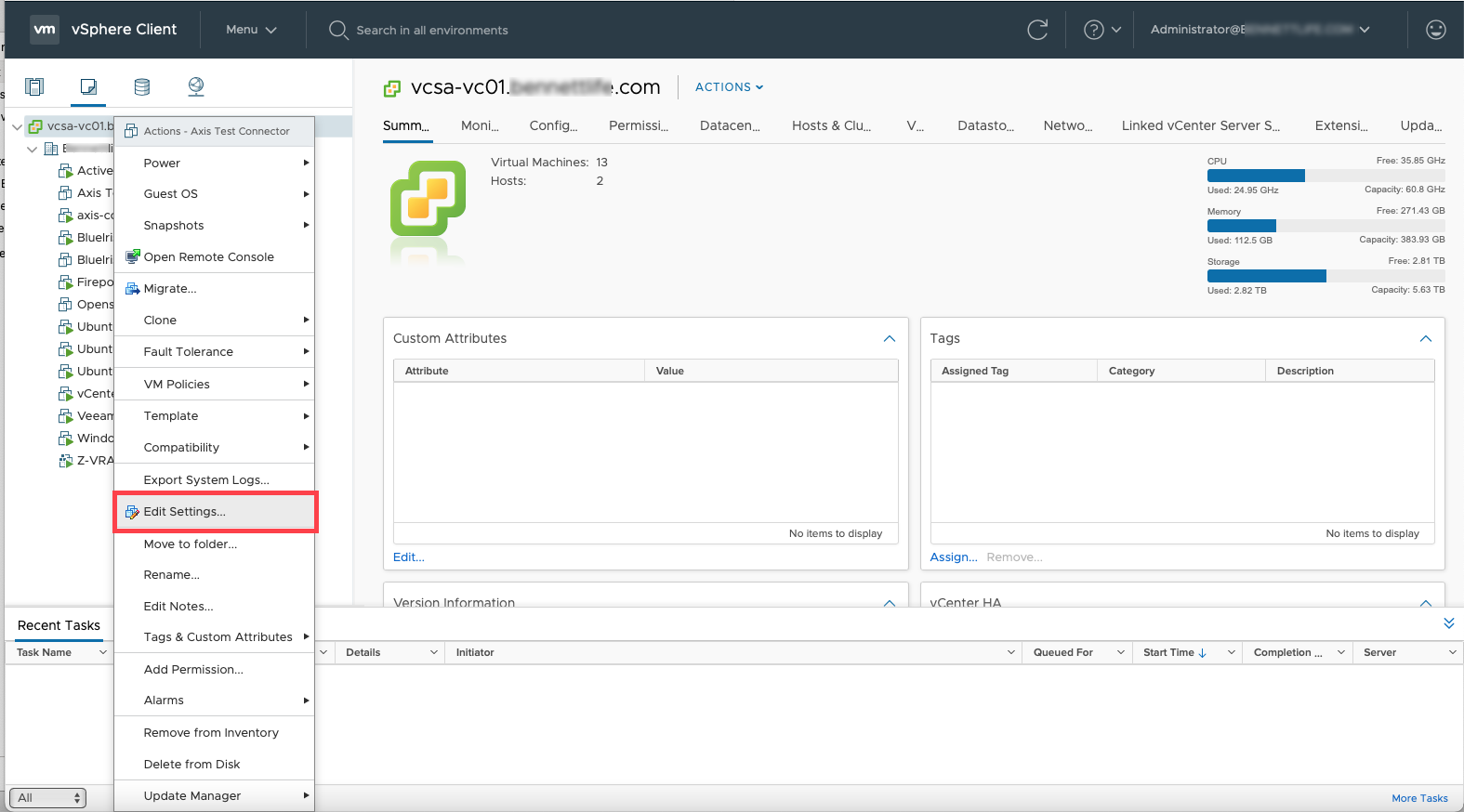Open the Power submenu

[x=215, y=163]
